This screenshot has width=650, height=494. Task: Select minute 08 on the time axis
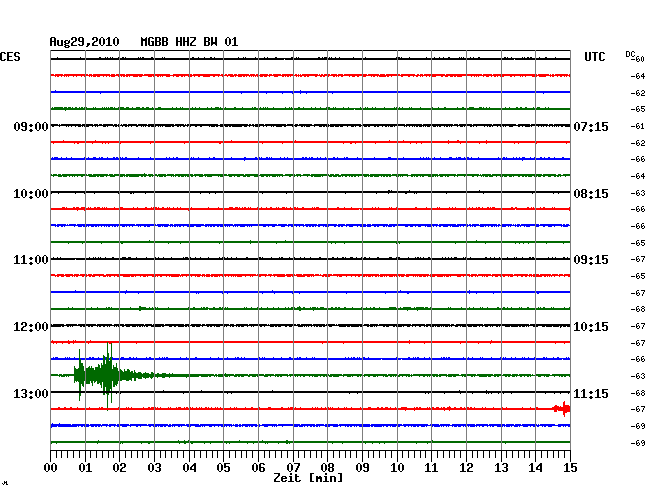click(327, 467)
